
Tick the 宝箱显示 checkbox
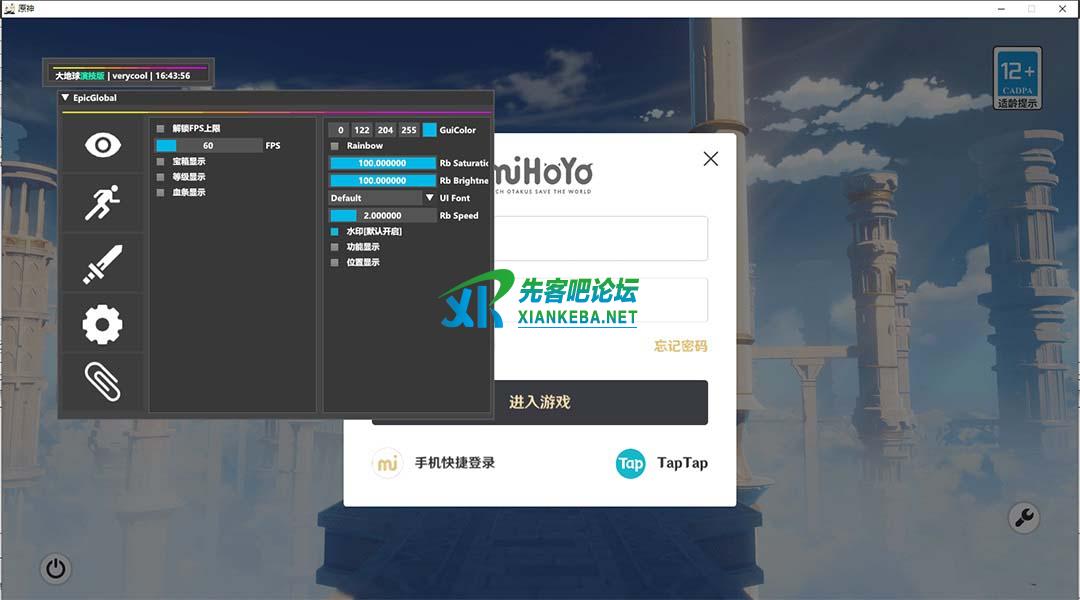[160, 161]
